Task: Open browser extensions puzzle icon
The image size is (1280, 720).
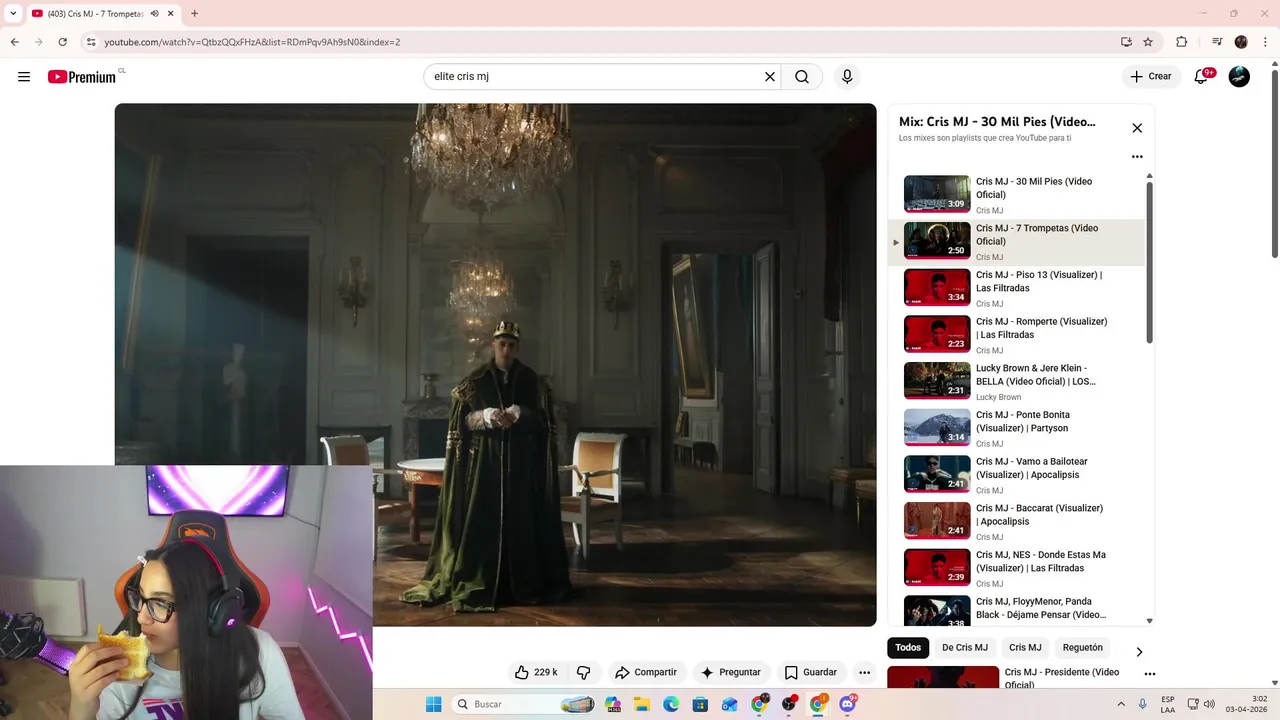Action: pyautogui.click(x=1182, y=42)
